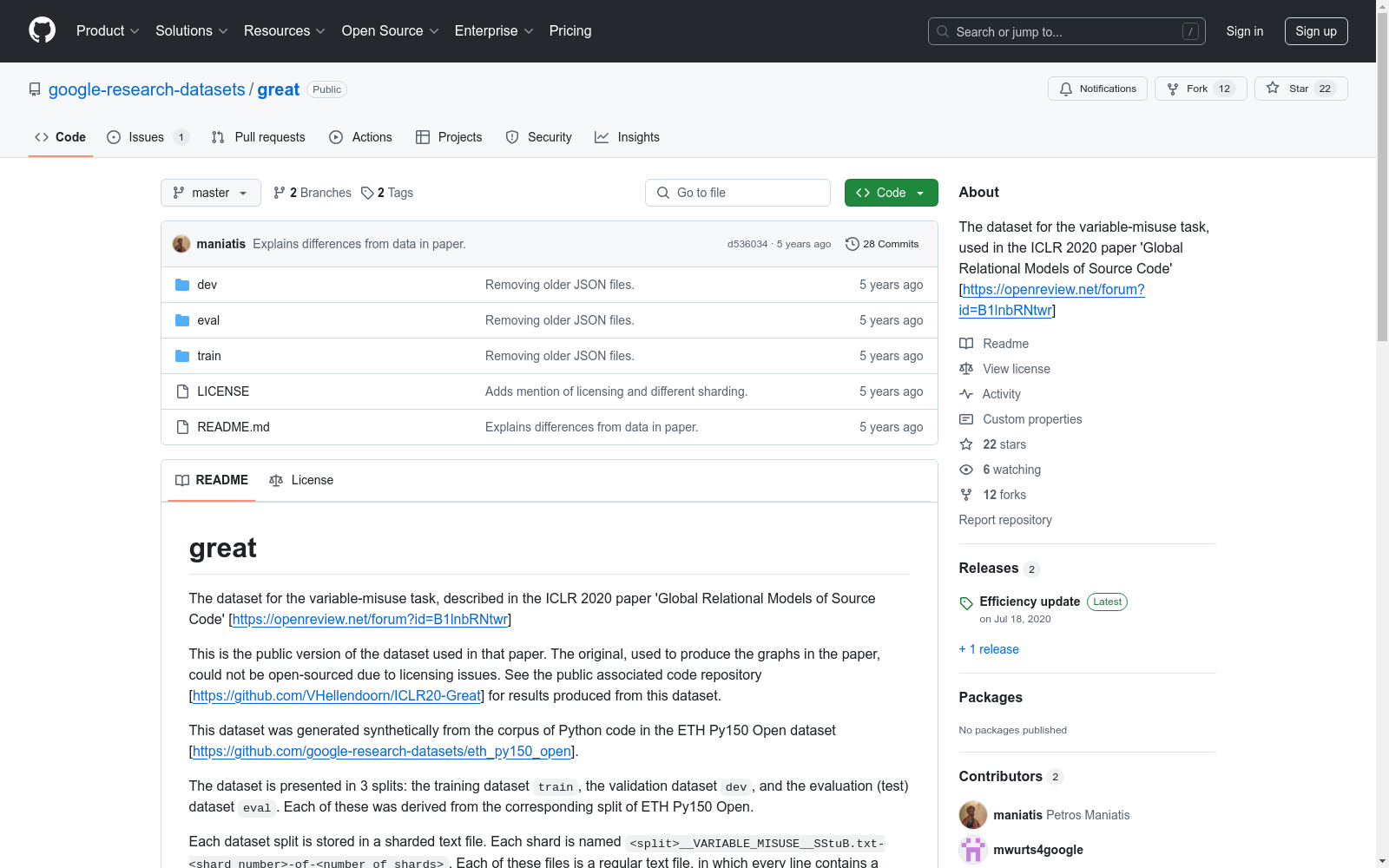Select the Code repository tab

point(61,137)
